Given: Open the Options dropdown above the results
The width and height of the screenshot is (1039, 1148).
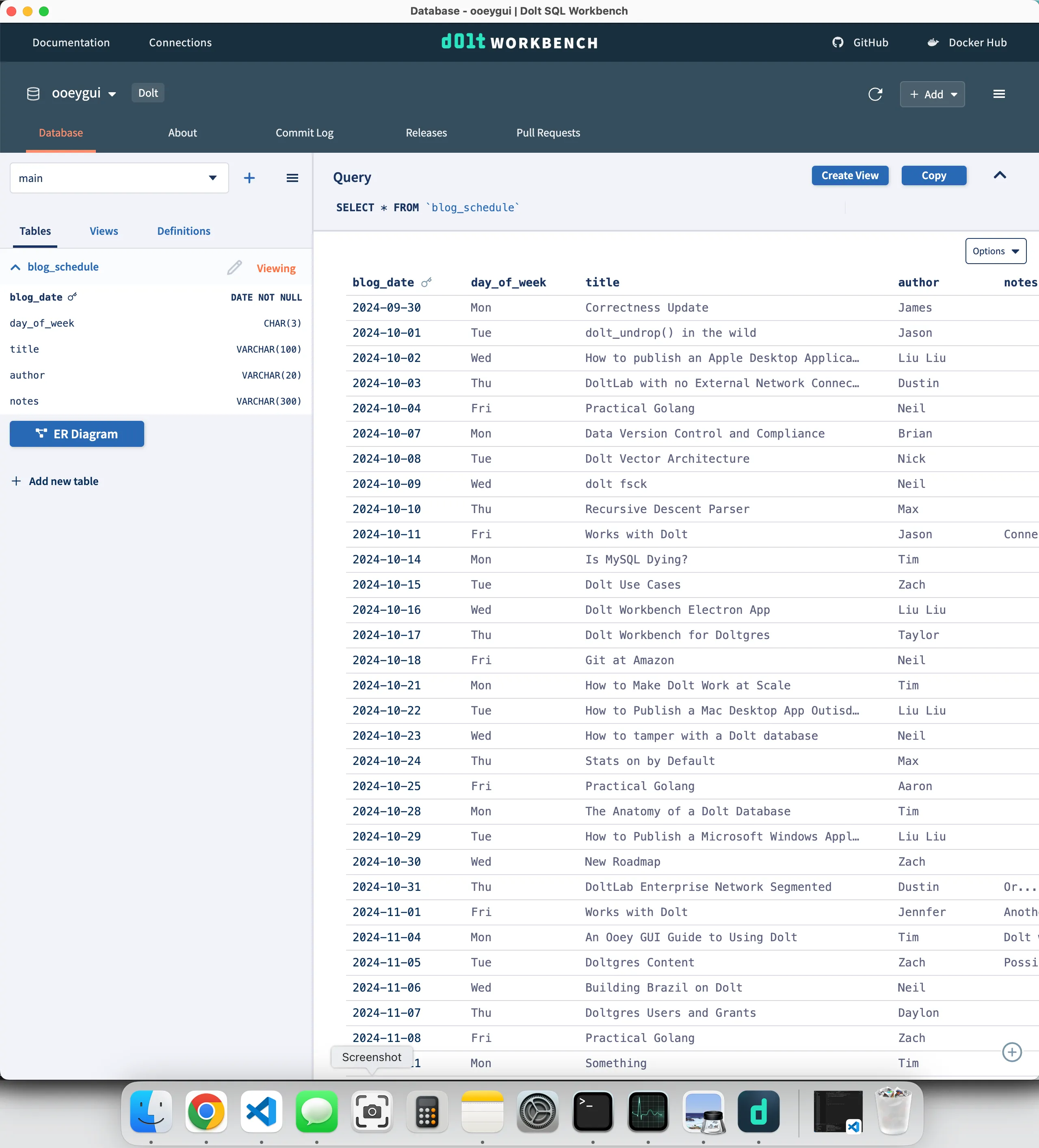Looking at the screenshot, I should pyautogui.click(x=995, y=251).
